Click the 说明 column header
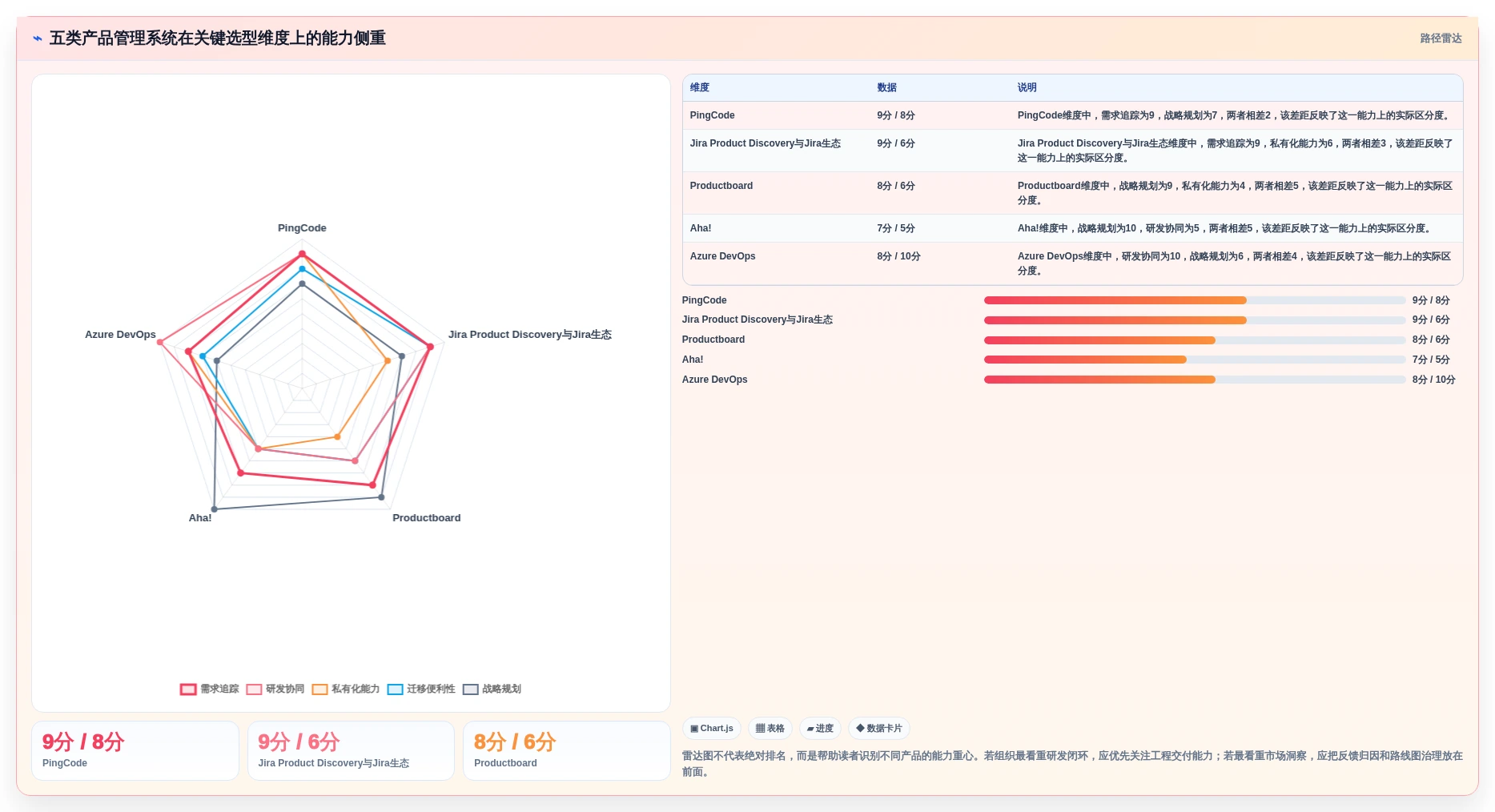1495x812 pixels. coord(1027,87)
